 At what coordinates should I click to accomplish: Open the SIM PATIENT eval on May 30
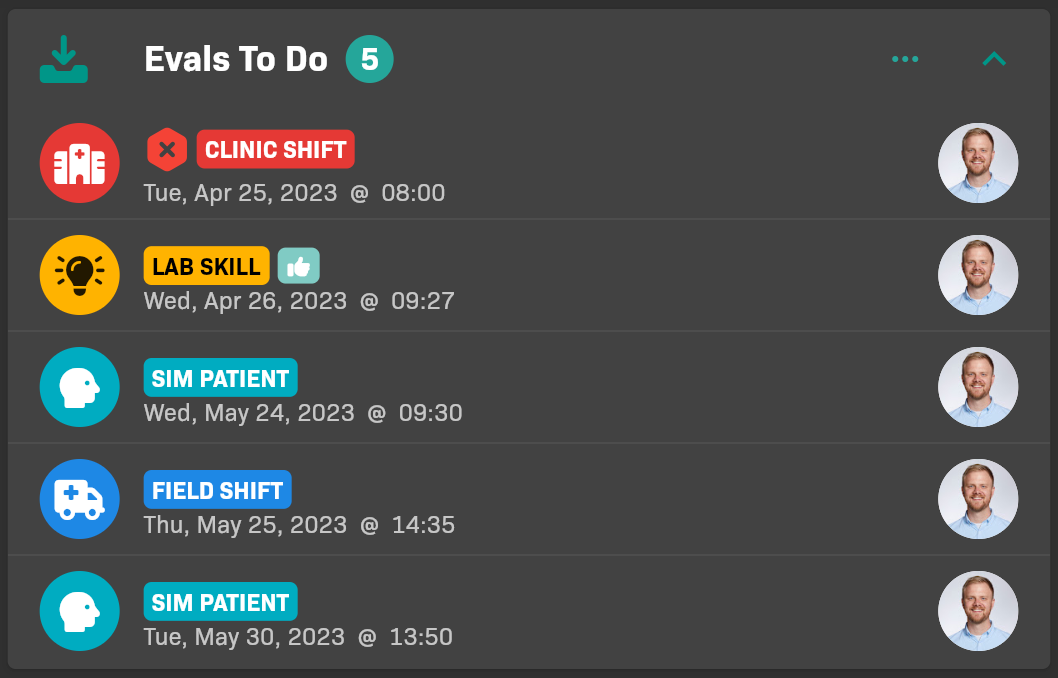point(220,602)
